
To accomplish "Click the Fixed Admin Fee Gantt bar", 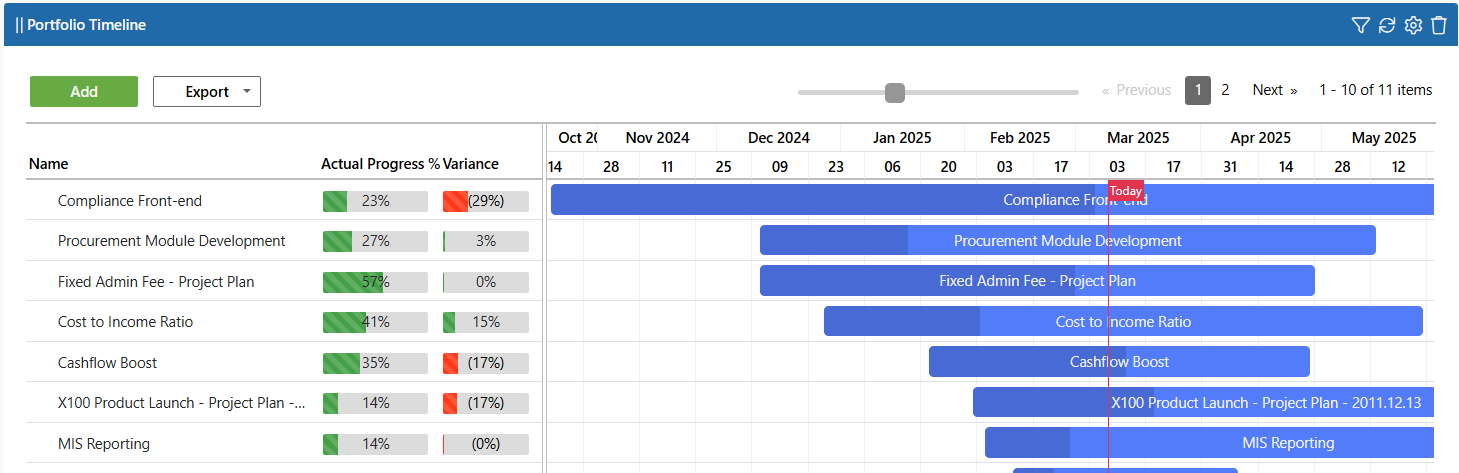I will [x=1037, y=281].
